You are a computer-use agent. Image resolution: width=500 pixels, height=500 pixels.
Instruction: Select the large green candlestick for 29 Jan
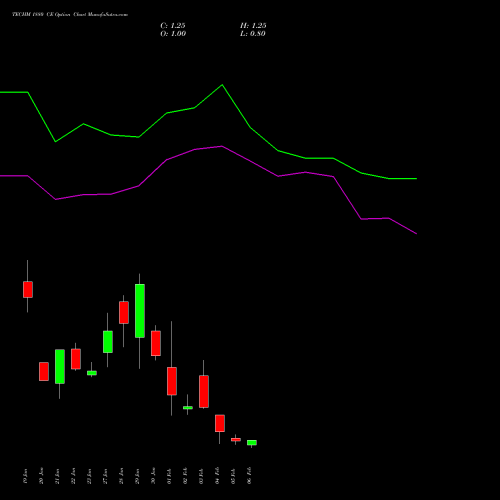click(x=140, y=311)
